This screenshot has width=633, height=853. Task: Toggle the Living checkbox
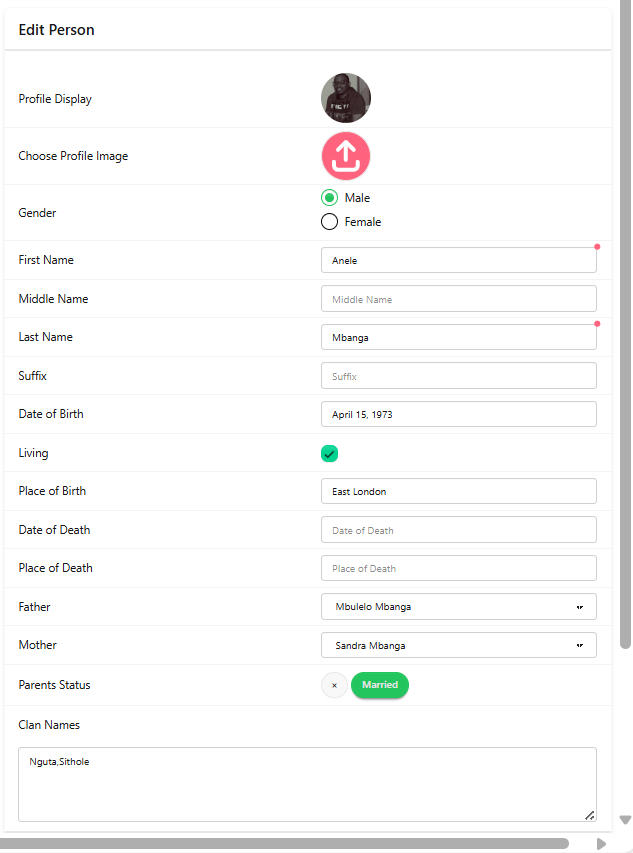[329, 454]
